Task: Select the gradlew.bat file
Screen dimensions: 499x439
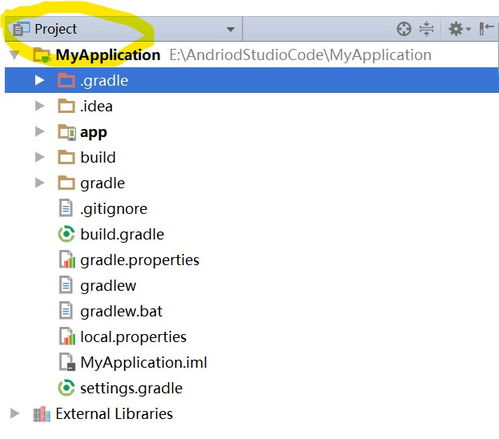Action: (121, 311)
